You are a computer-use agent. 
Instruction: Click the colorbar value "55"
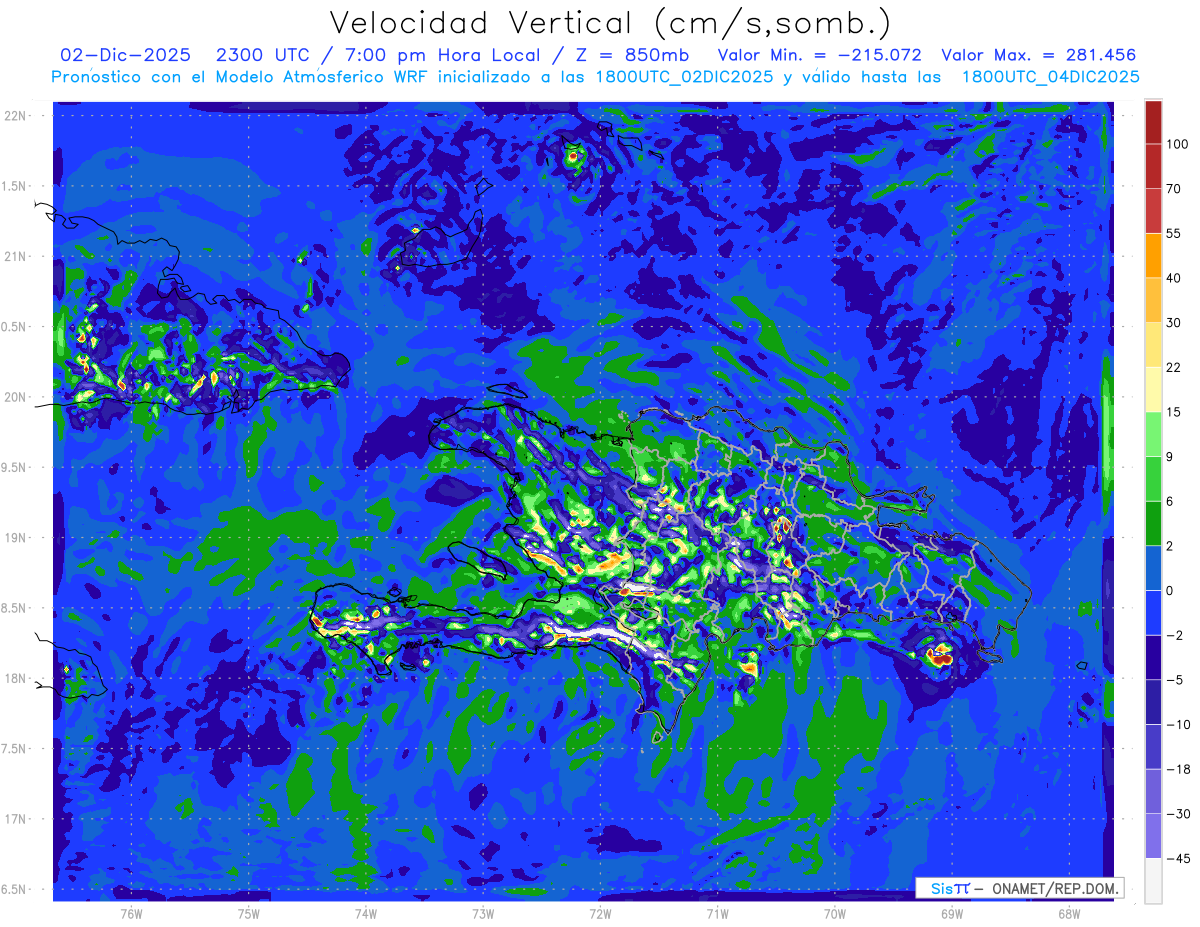[1175, 233]
